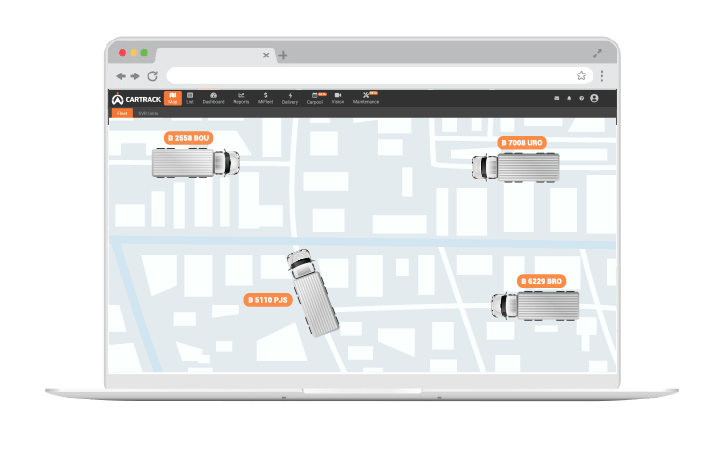Go to MiFleet module
Screen dimensions: 724x464
pos(266,98)
